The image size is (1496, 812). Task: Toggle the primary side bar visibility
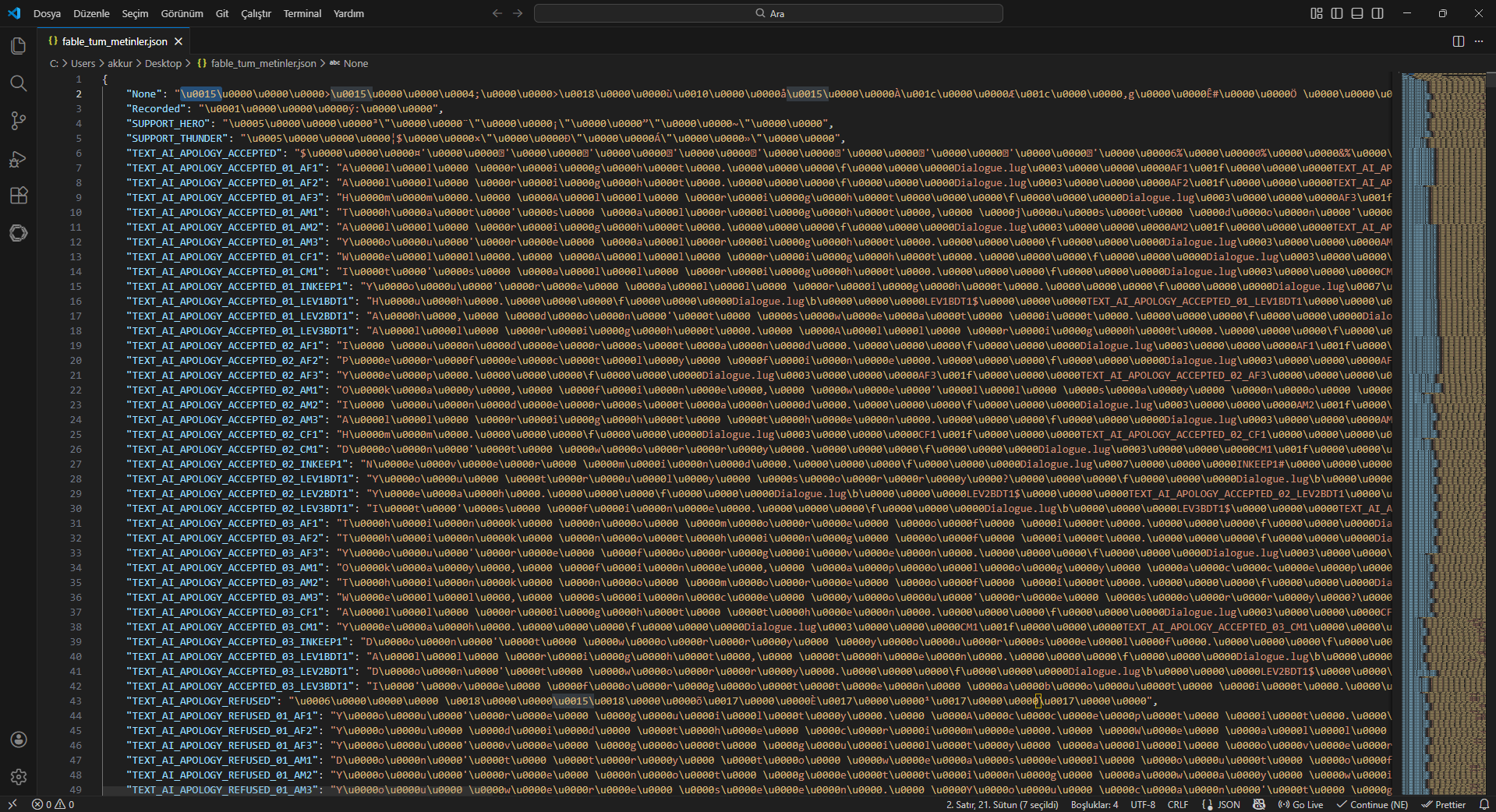[1336, 13]
